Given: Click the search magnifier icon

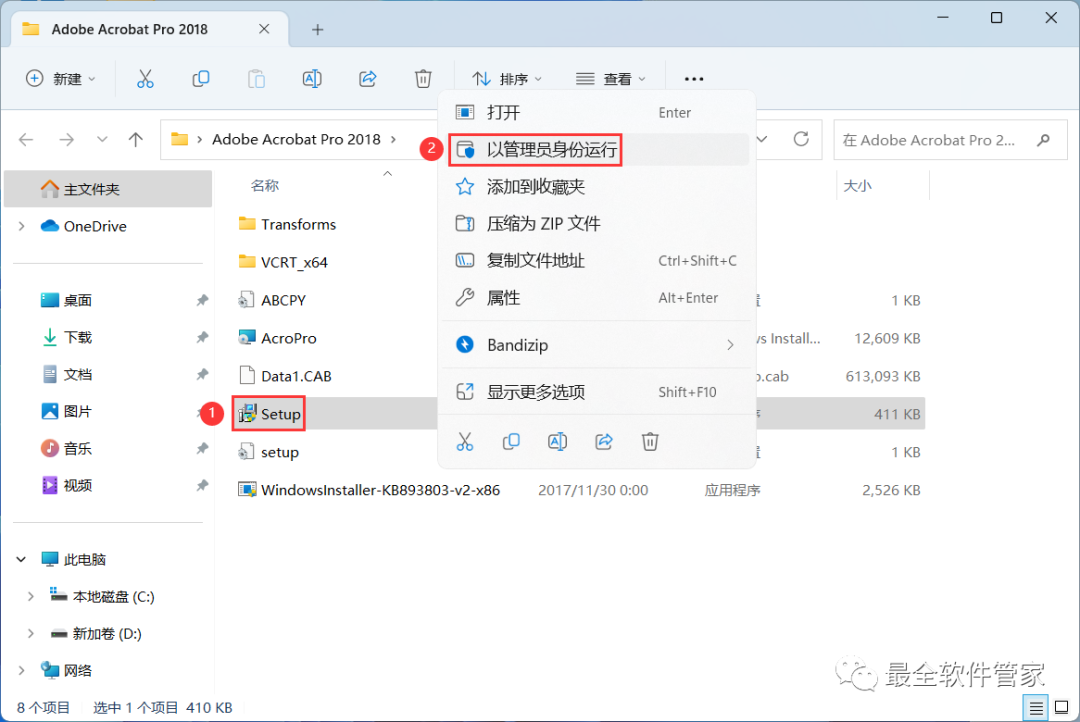Looking at the screenshot, I should coord(1043,140).
